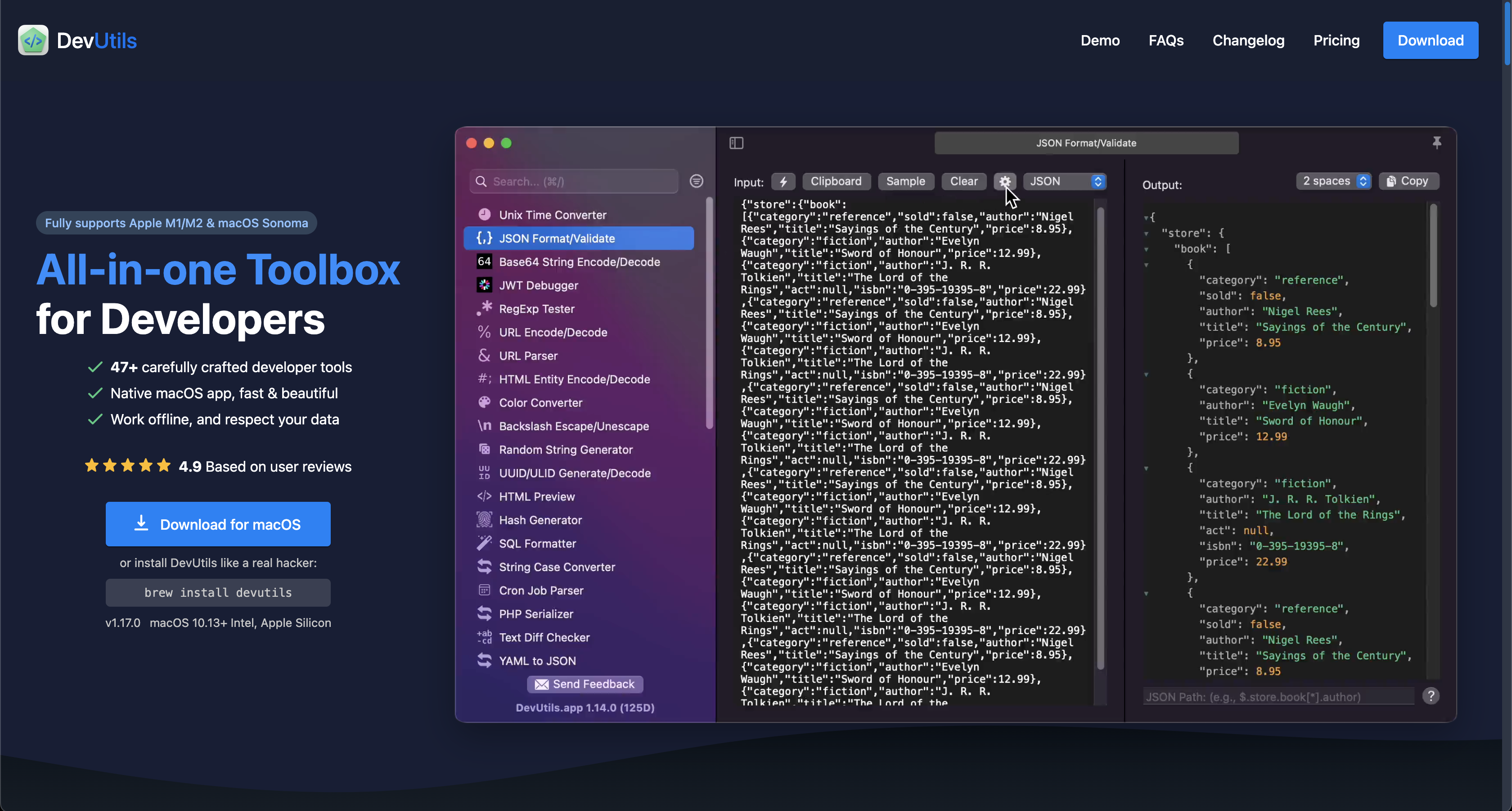Click the Random String Generator icon
Viewport: 1512px width, 811px height.
pos(484,449)
